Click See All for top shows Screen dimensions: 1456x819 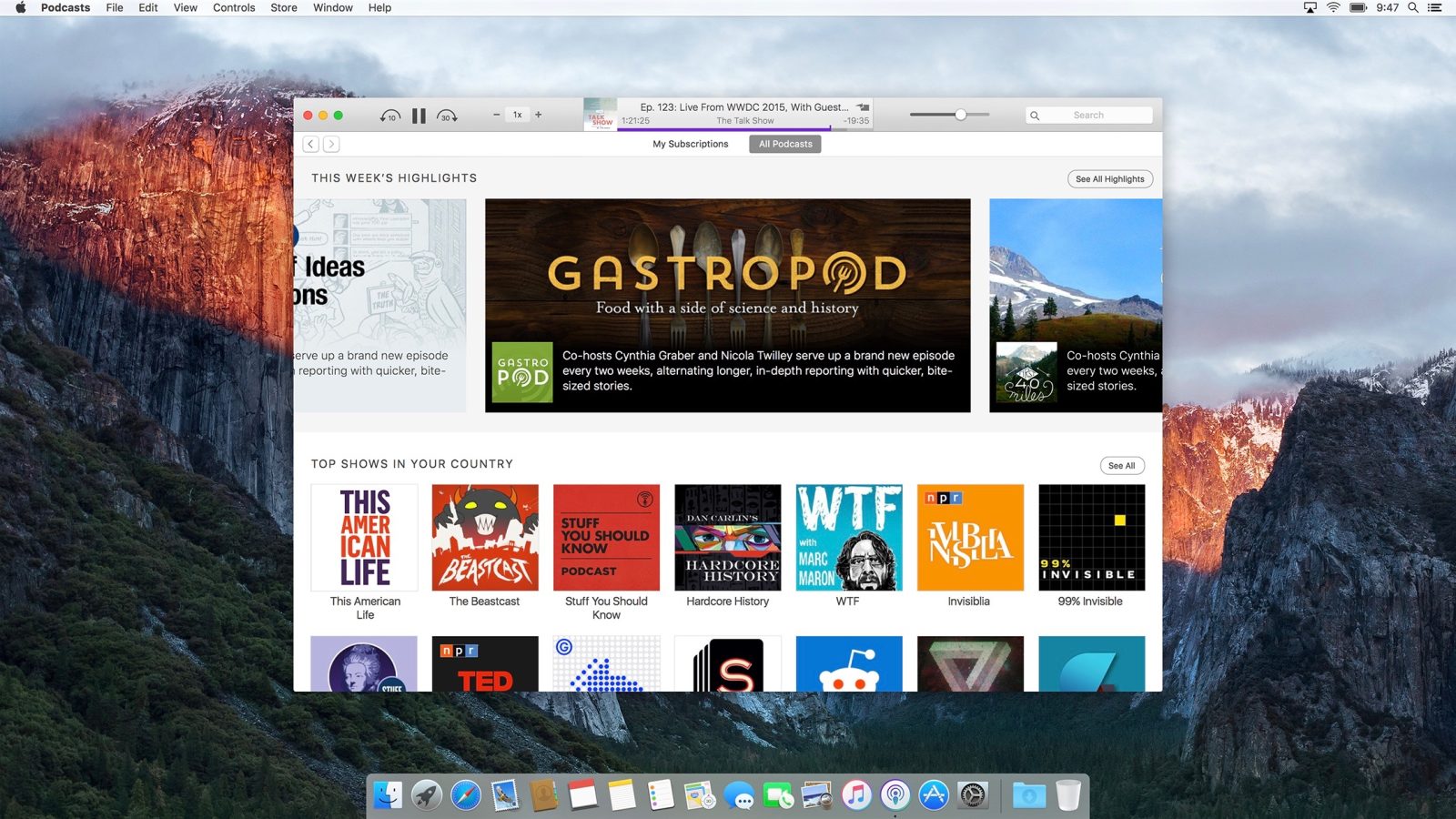(1121, 466)
